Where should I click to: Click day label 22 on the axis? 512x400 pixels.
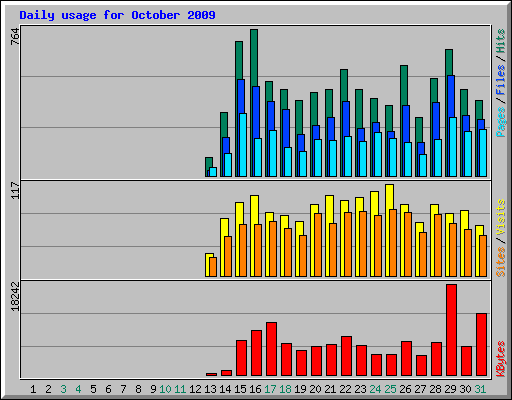345,389
